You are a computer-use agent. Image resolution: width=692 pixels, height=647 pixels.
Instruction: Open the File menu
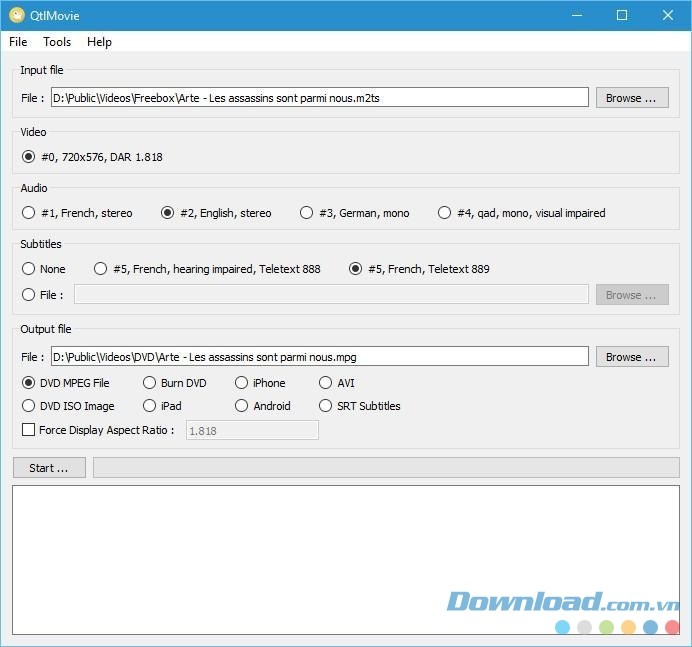coord(18,42)
